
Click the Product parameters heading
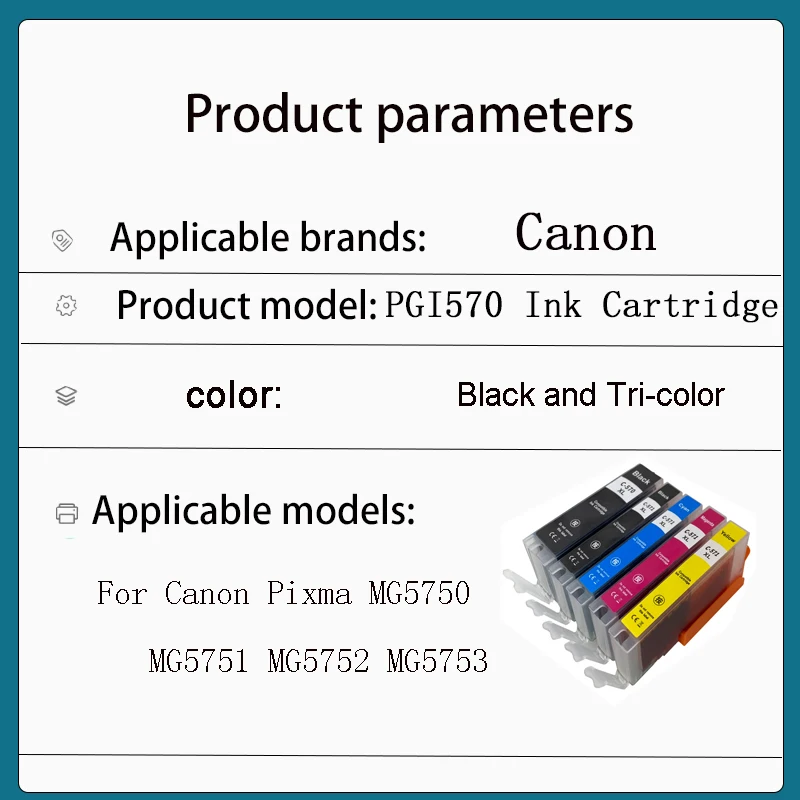[x=409, y=113]
